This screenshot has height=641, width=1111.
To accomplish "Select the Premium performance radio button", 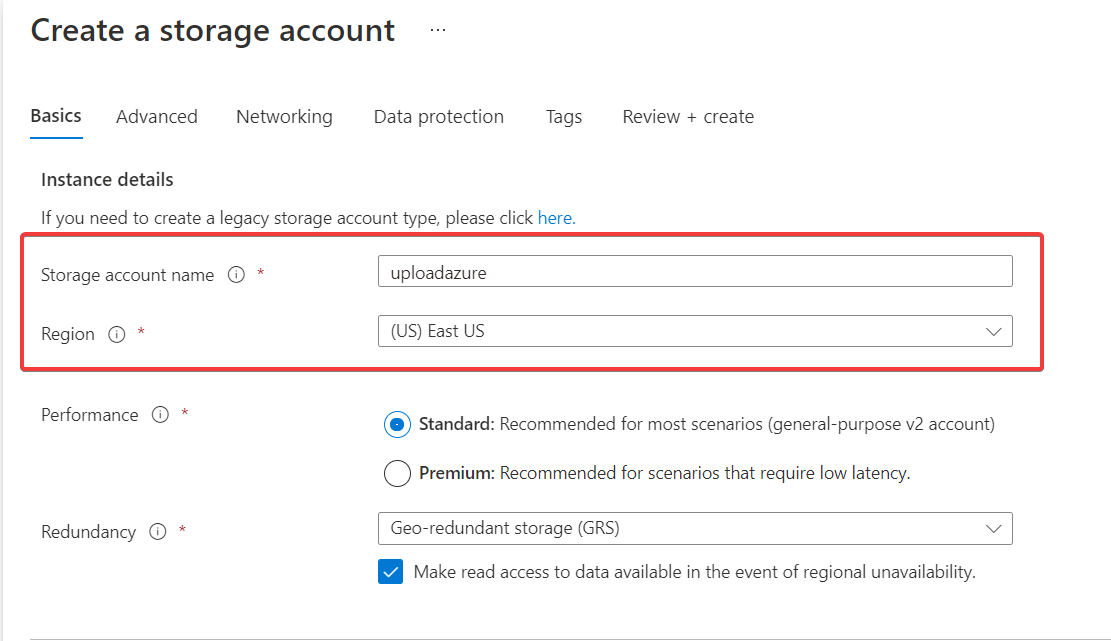I will [397, 473].
